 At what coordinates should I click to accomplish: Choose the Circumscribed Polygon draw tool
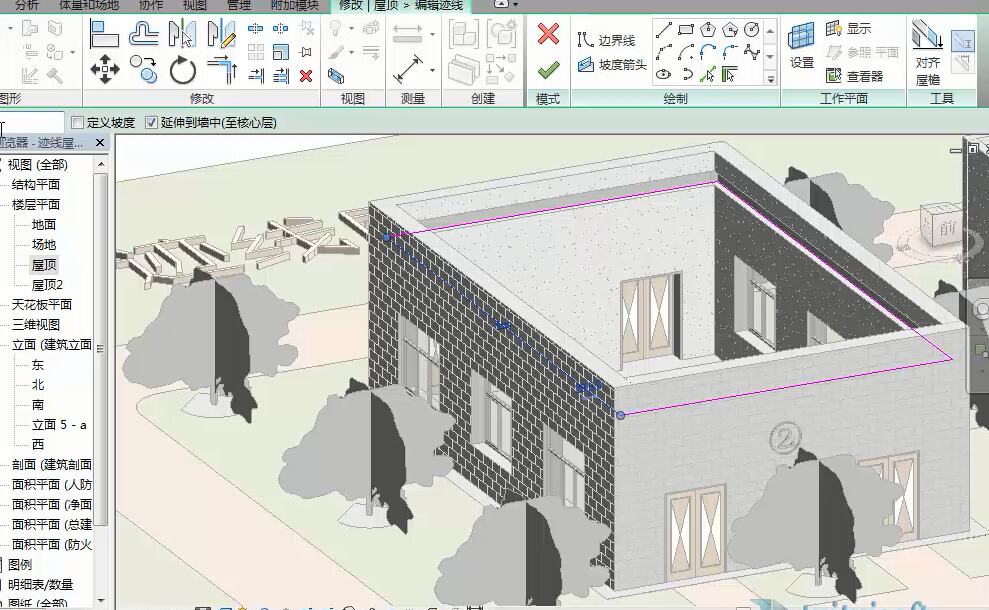(730, 30)
